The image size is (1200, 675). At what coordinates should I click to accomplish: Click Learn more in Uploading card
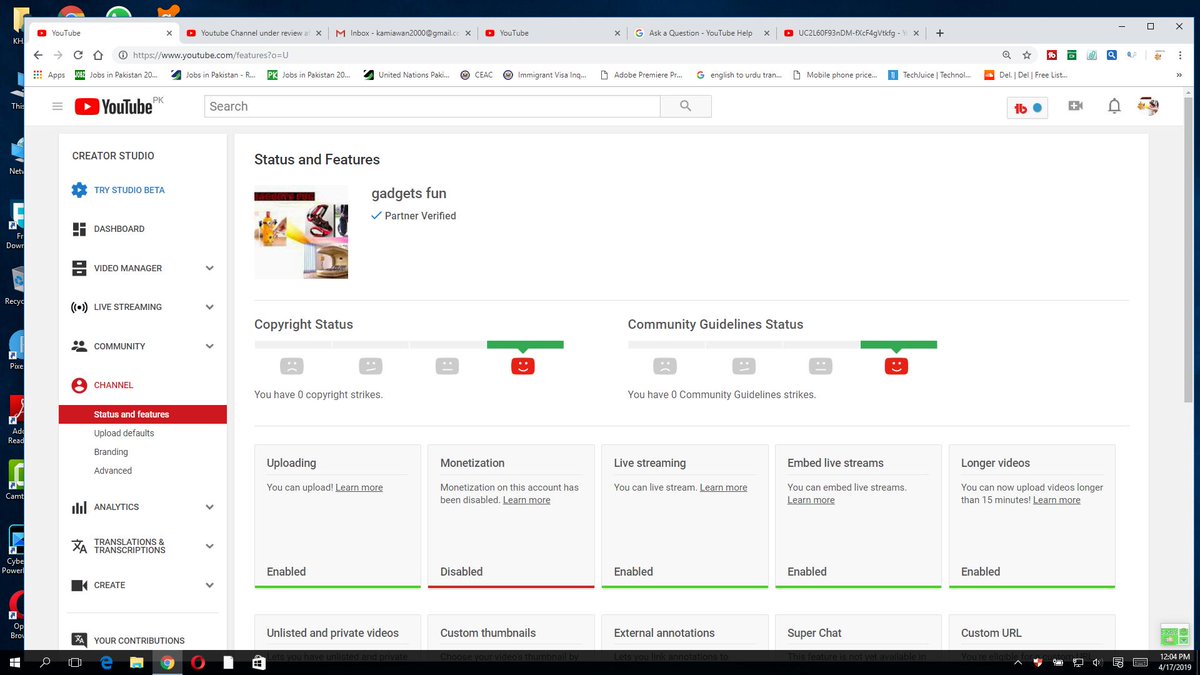point(359,488)
